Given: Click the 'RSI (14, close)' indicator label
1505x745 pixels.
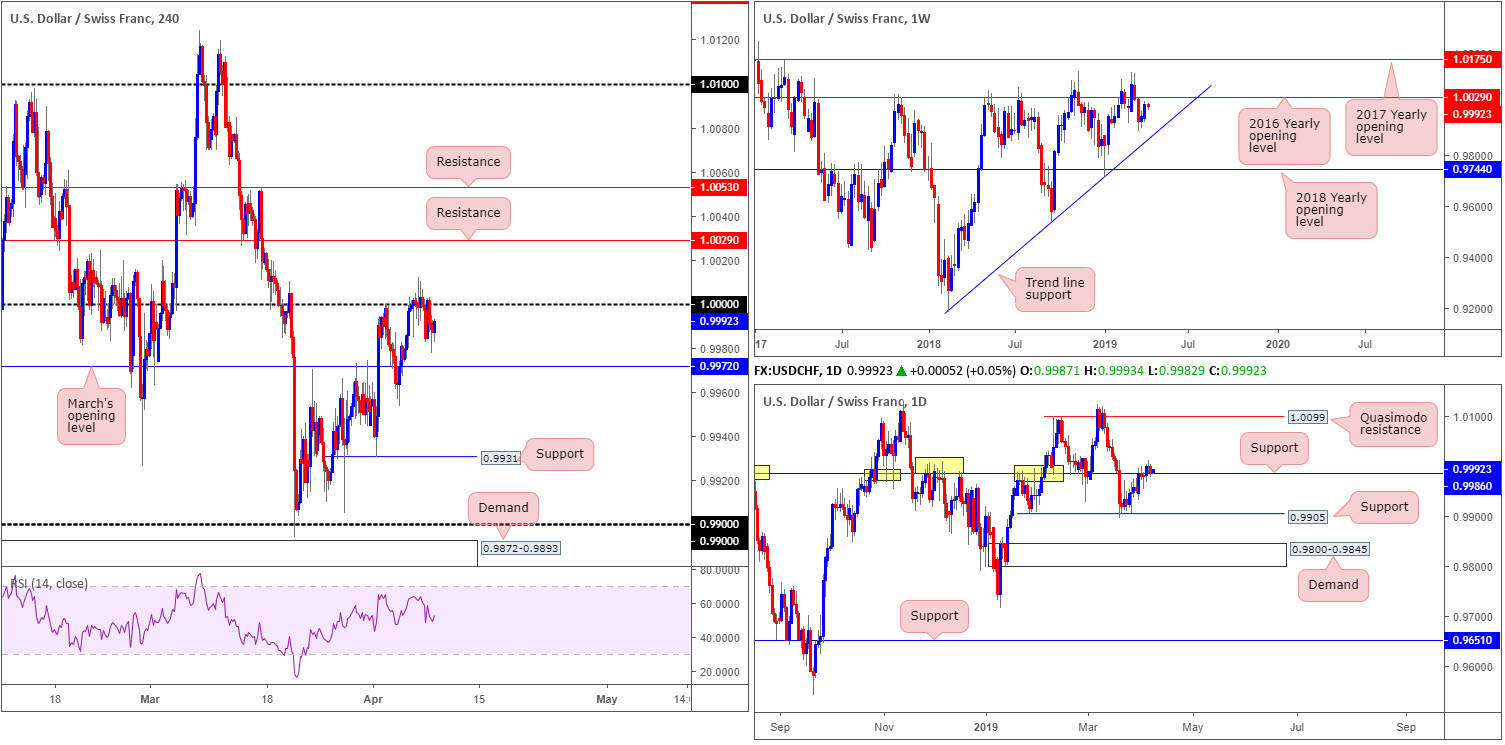Looking at the screenshot, I should click(x=49, y=583).
